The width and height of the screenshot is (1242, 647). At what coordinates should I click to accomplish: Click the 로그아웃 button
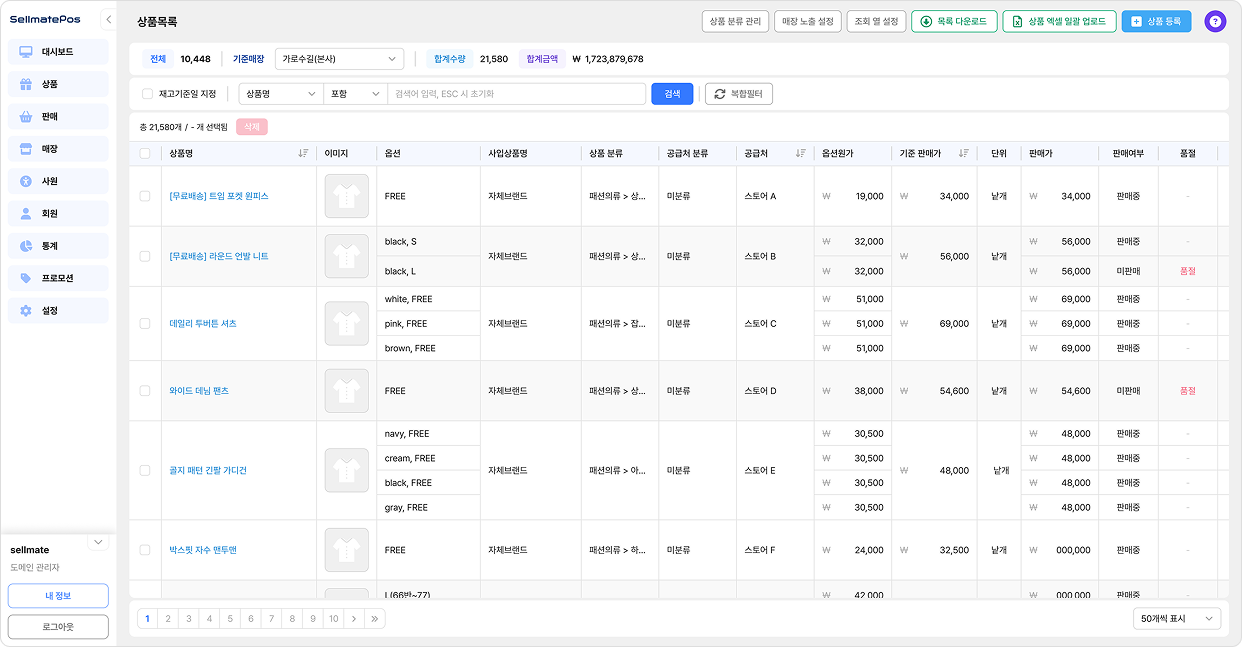(58, 627)
